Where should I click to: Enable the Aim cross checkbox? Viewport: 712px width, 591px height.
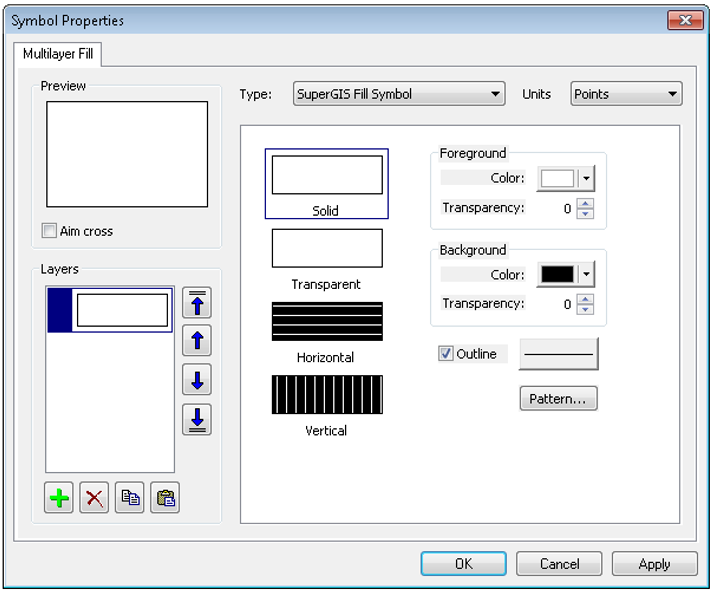tap(50, 231)
